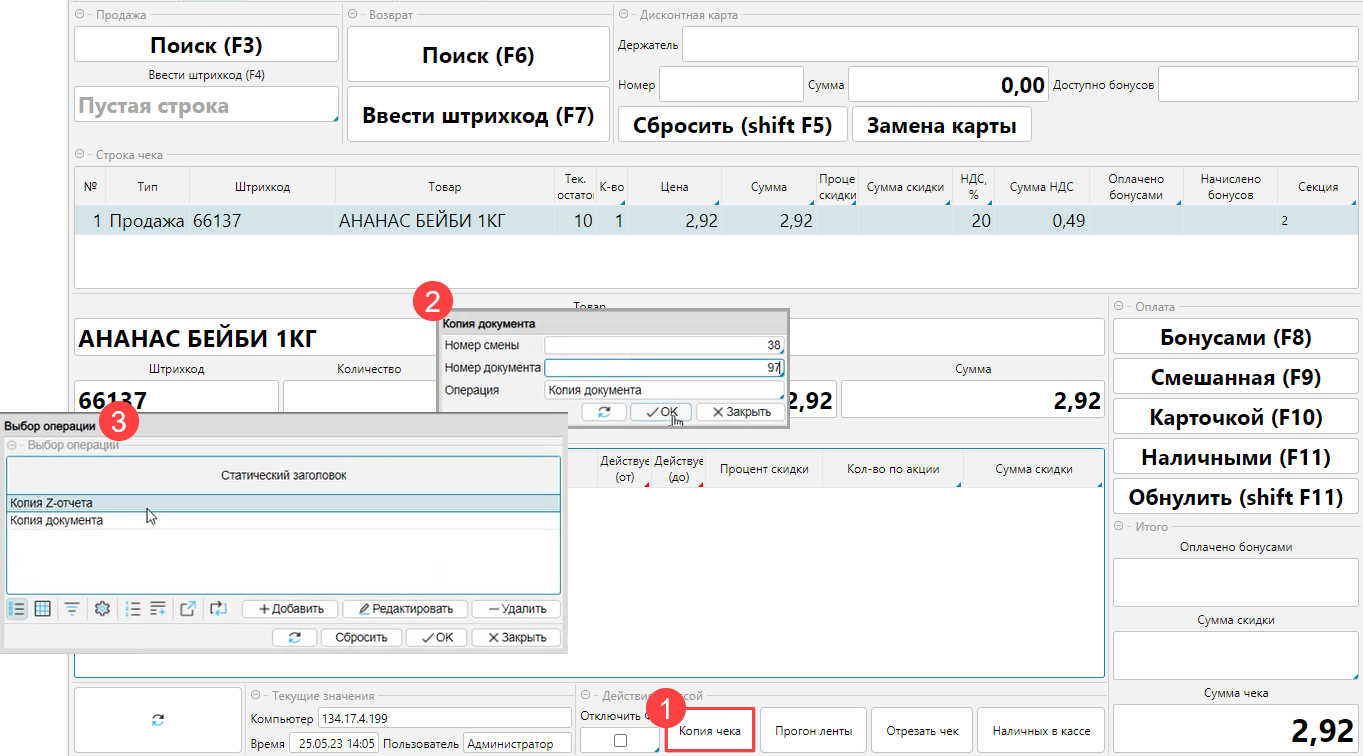
Task: Collapse the Продажа section
Action: pyautogui.click(x=80, y=15)
